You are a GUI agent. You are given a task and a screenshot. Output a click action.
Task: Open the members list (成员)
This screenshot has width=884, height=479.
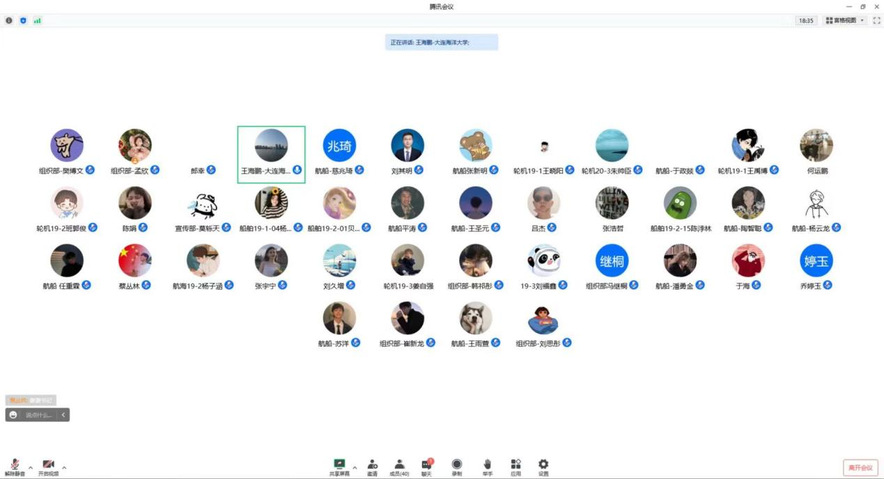tap(399, 466)
